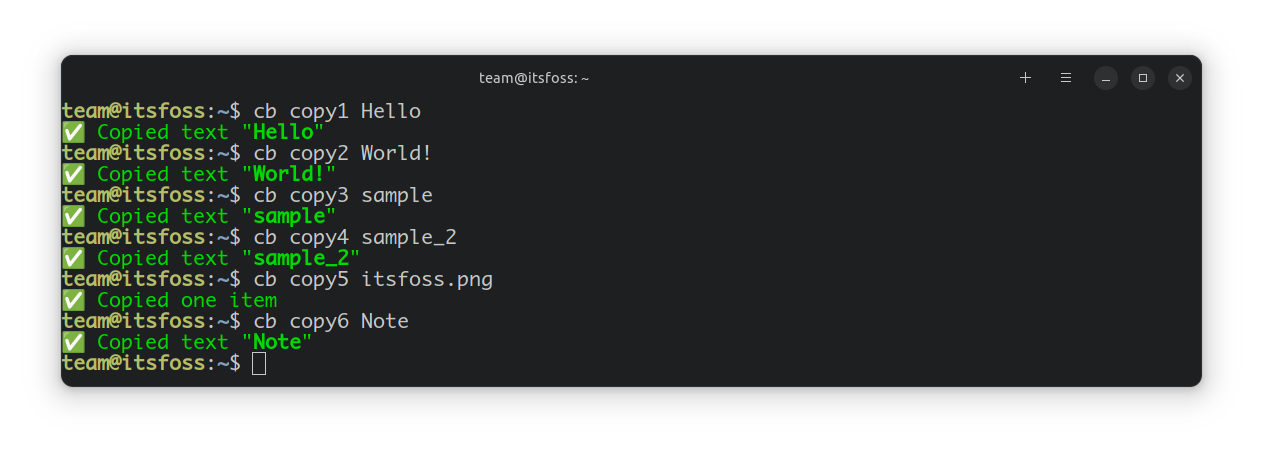Click the bold "sample" copied output text
The height and width of the screenshot is (454, 1263).
coord(289,216)
